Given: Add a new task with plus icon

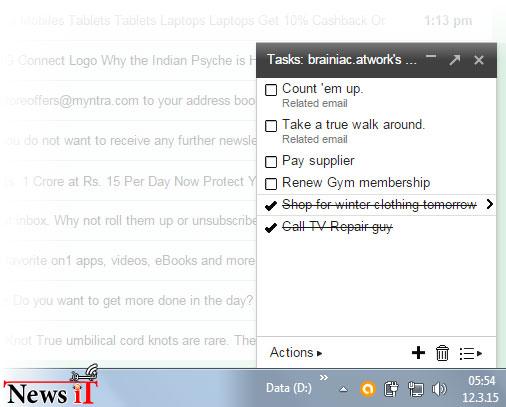Looking at the screenshot, I should [x=418, y=353].
